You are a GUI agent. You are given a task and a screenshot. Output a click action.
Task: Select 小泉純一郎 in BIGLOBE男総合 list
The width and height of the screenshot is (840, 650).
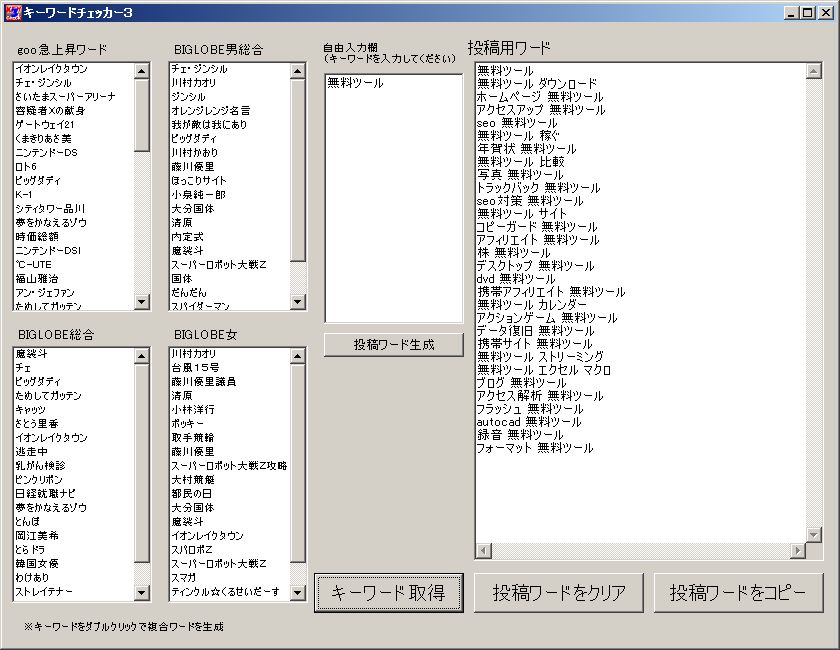pos(199,195)
